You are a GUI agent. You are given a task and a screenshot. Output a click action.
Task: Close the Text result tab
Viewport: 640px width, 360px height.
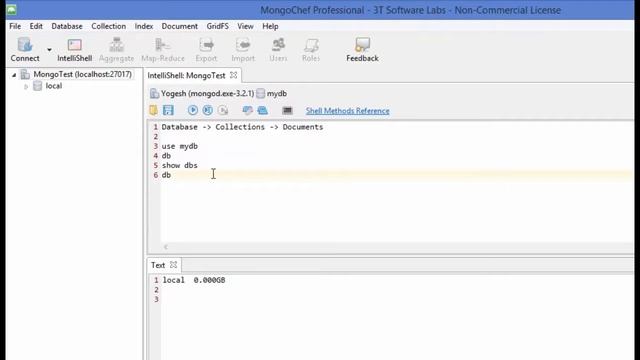[x=173, y=265]
